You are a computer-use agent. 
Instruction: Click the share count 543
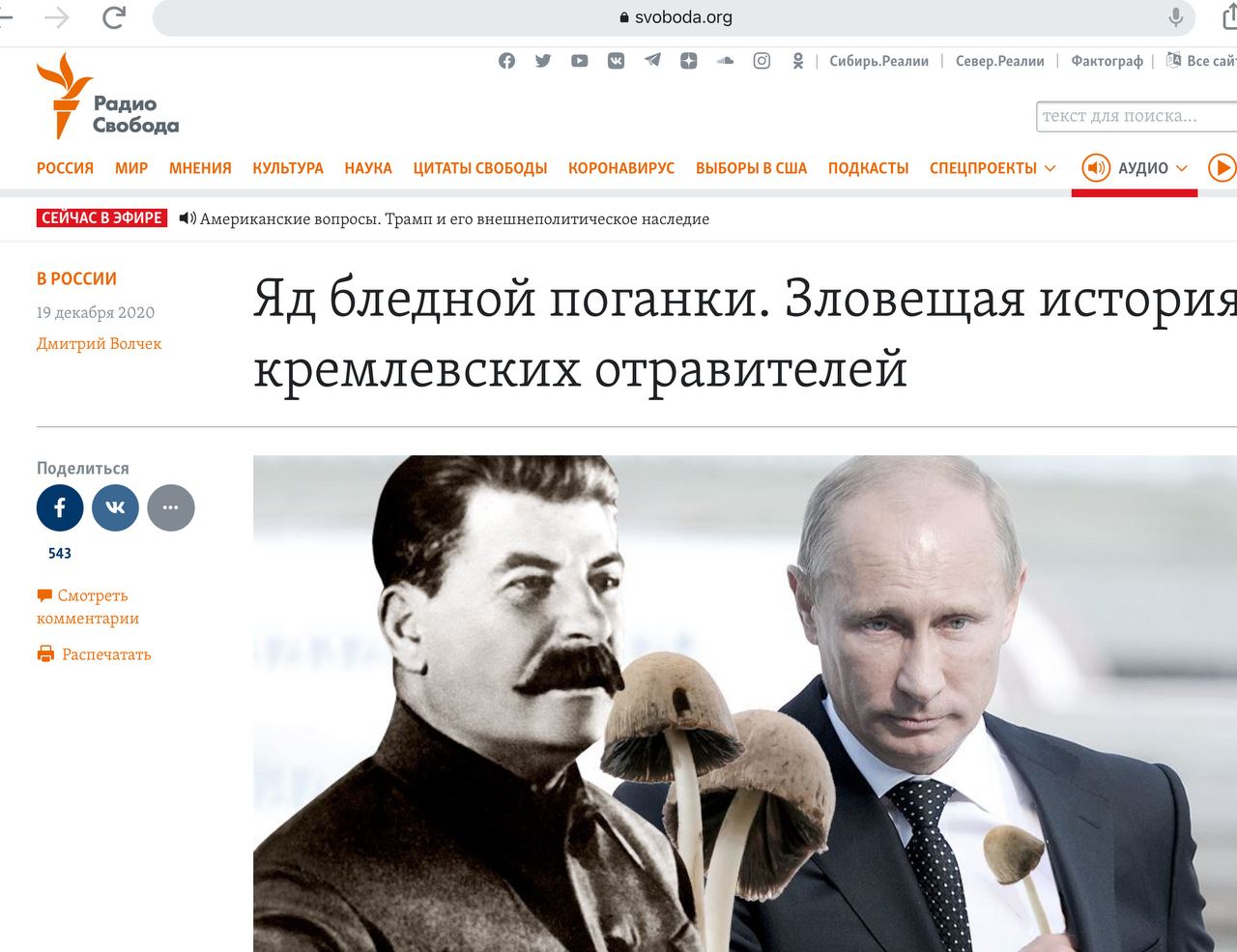(60, 554)
